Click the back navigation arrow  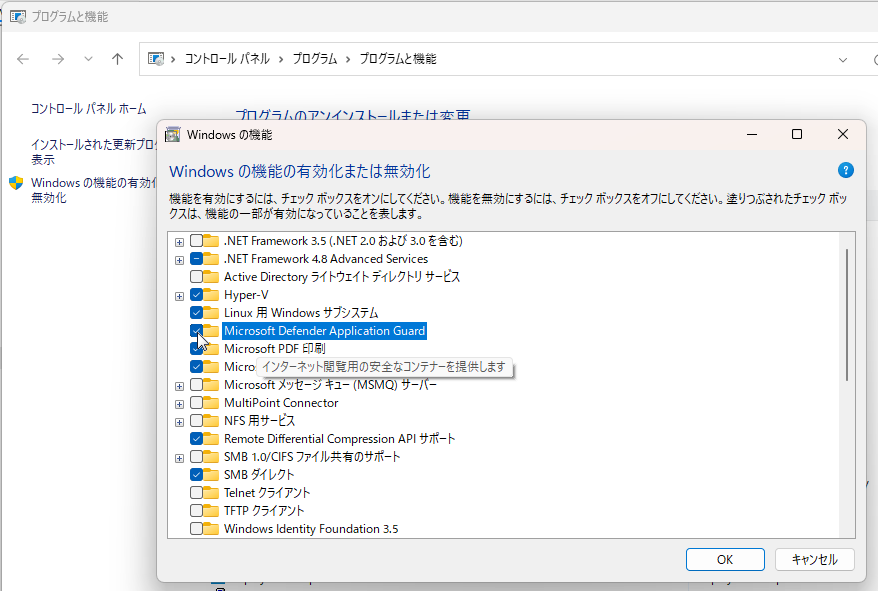22,59
